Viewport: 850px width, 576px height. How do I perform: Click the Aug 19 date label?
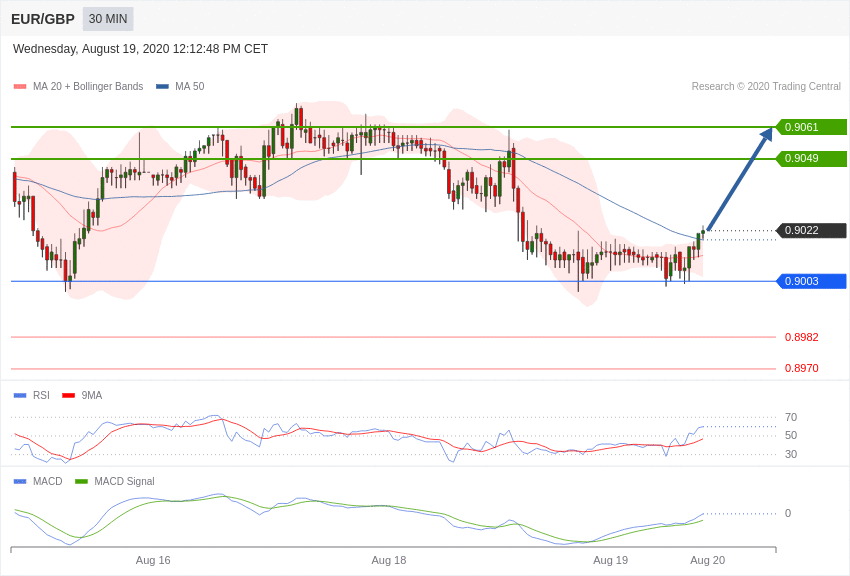[x=610, y=560]
